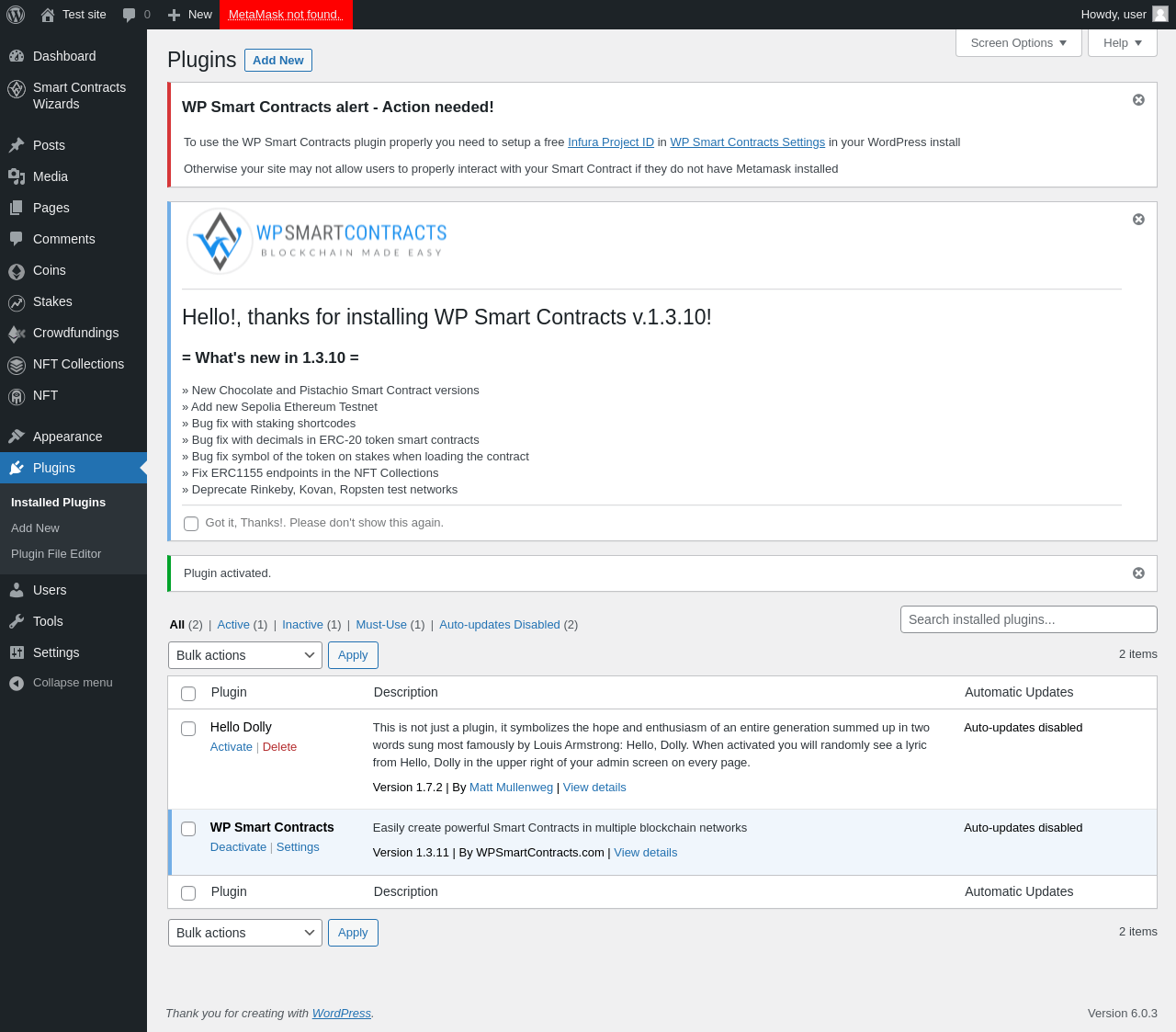Deactivate WP Smart Contracts plugin
Image resolution: width=1176 pixels, height=1032 pixels.
238,847
